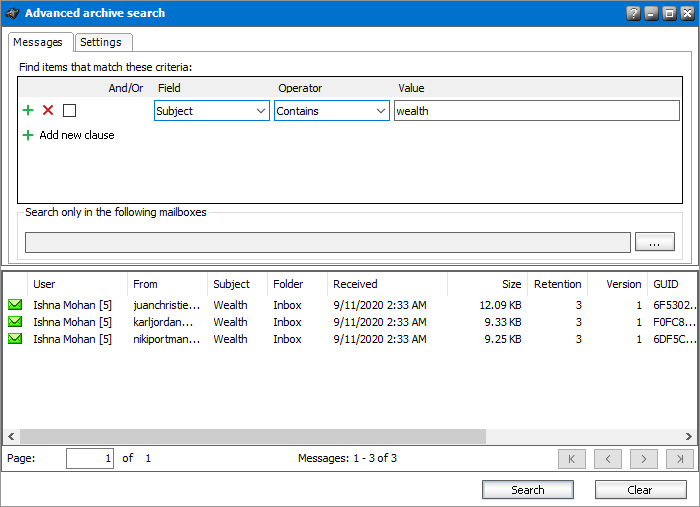
Task: Go to the first results page
Action: (571, 459)
